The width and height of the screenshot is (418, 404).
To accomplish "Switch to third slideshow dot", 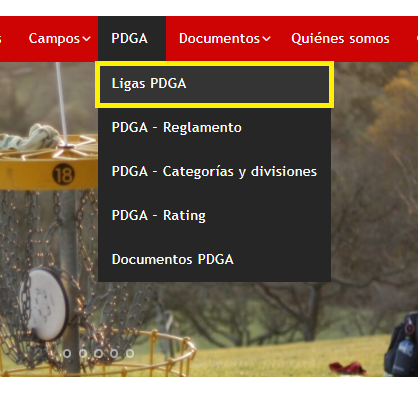I will (x=98, y=353).
